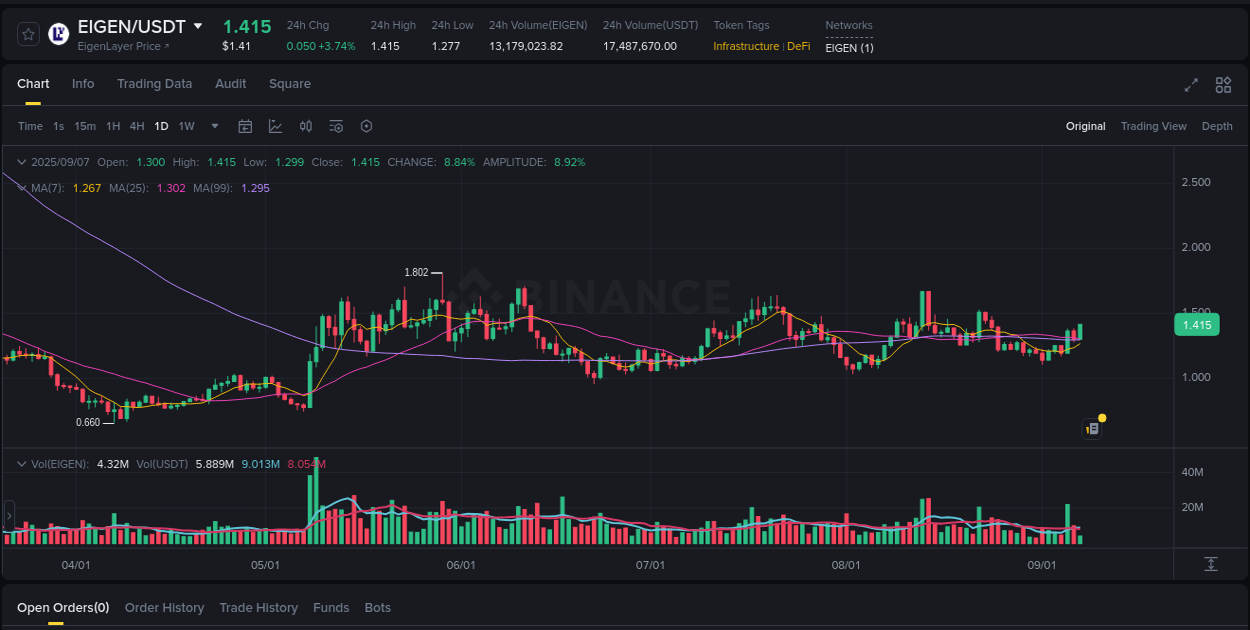Screen dimensions: 1250x630
Task: Expand the chart to fullscreen view
Action: 1190,86
